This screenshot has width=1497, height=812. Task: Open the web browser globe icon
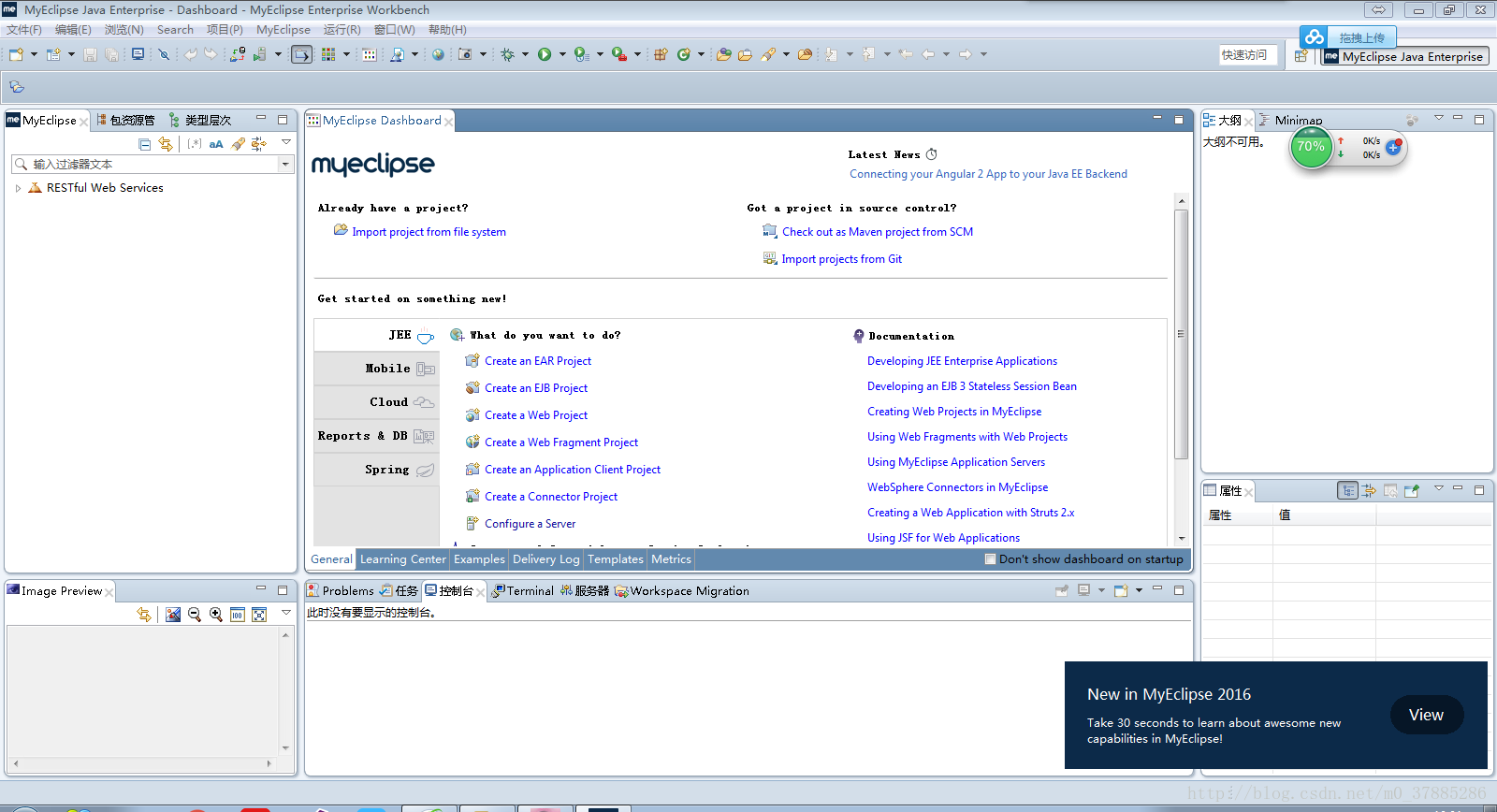(x=438, y=54)
